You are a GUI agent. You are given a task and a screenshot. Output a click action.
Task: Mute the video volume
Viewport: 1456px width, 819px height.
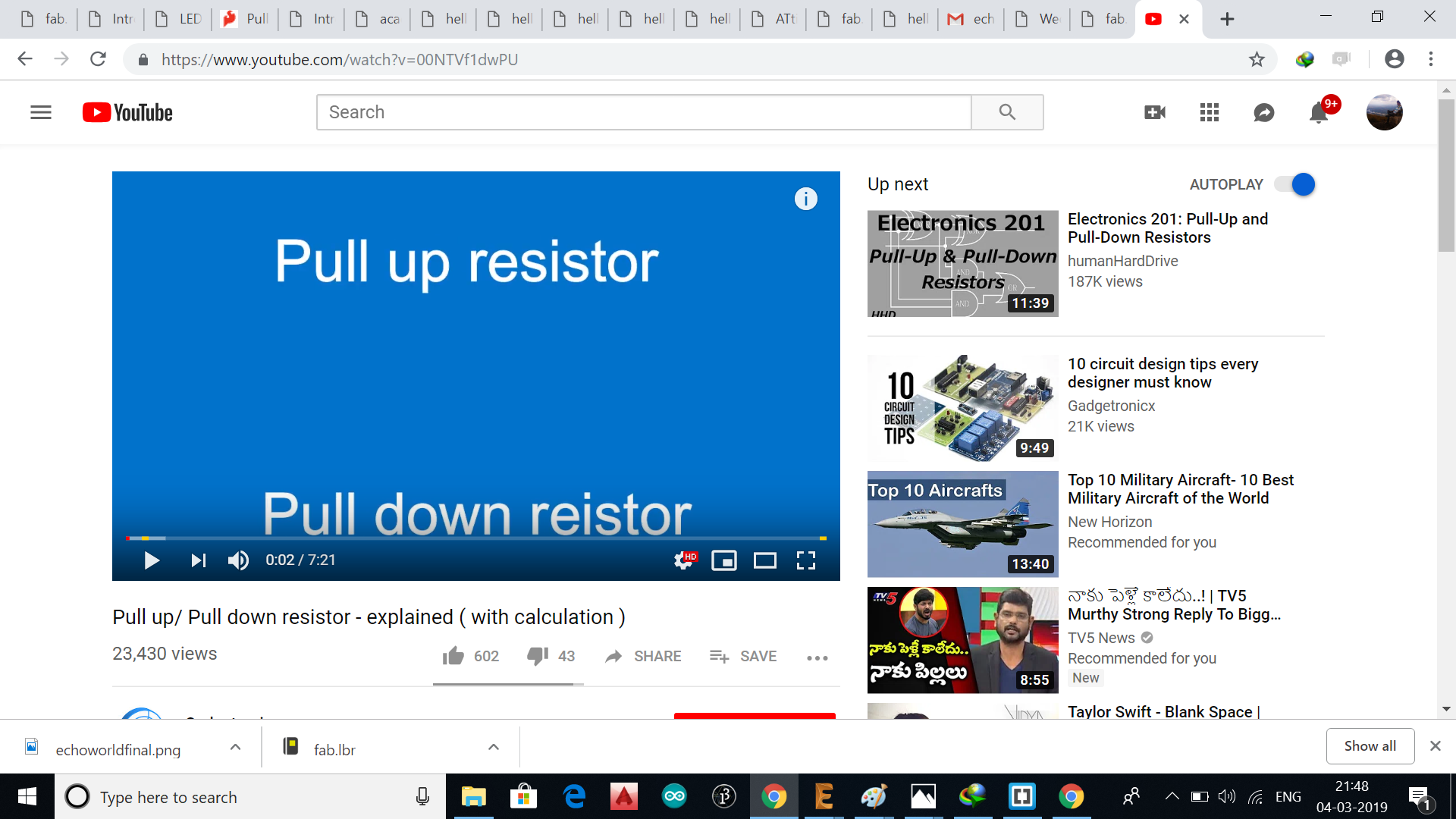pos(238,560)
